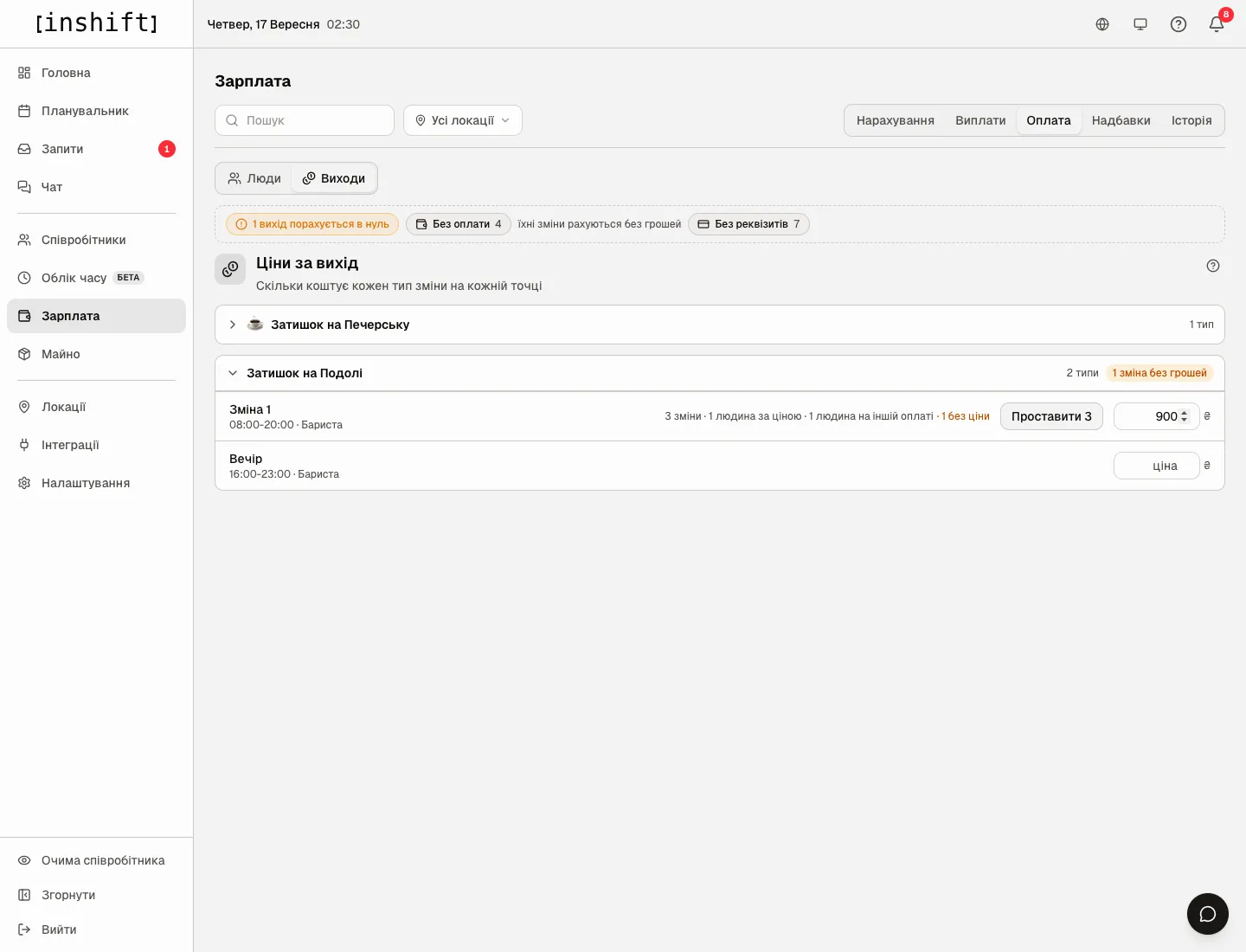
Task: Open Майно section
Action: point(96,354)
